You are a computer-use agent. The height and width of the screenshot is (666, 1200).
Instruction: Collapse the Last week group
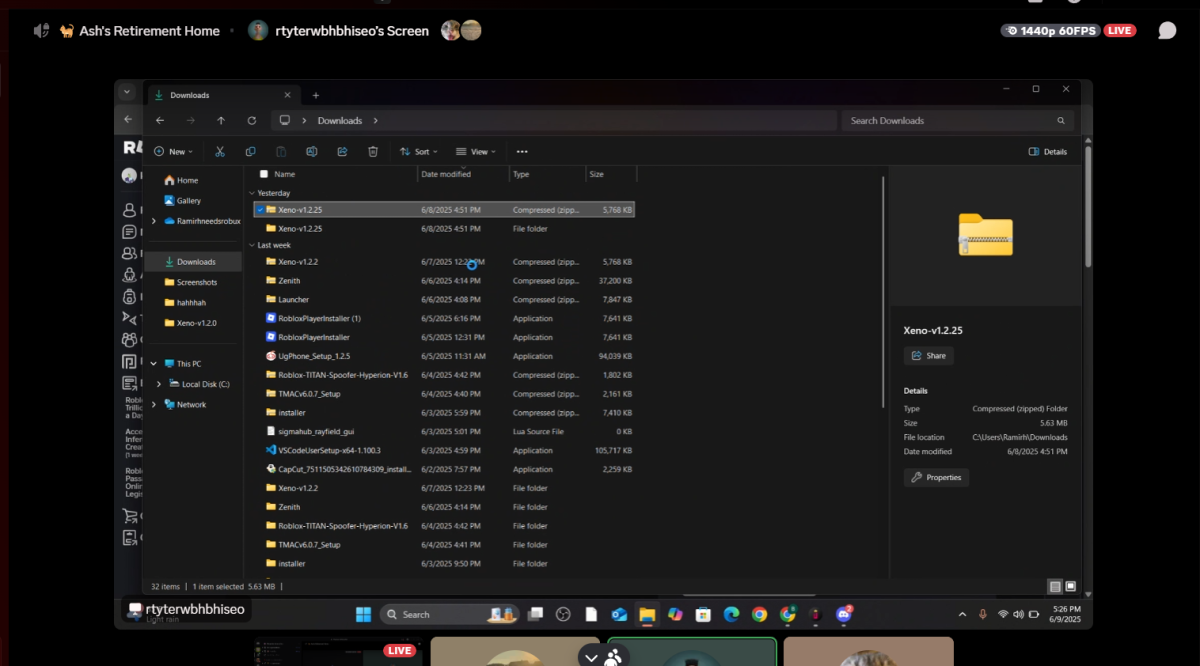(252, 245)
